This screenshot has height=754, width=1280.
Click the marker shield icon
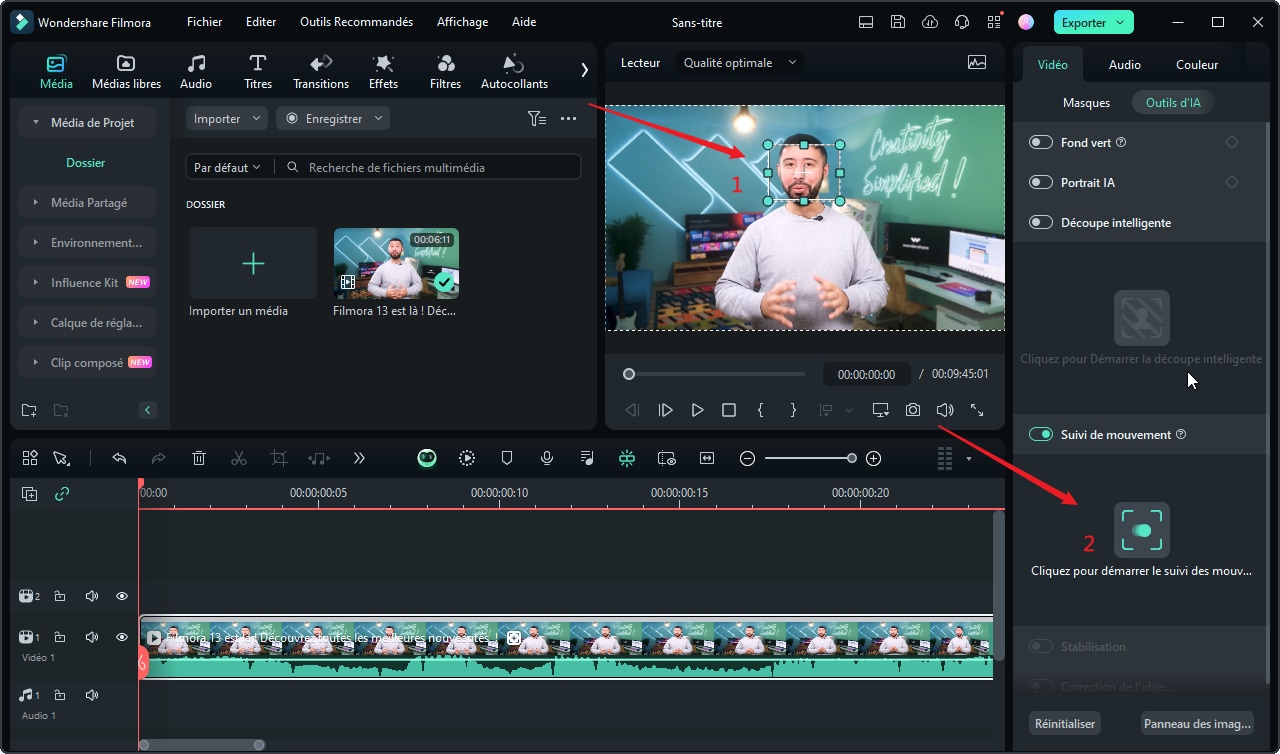pyautogui.click(x=507, y=458)
